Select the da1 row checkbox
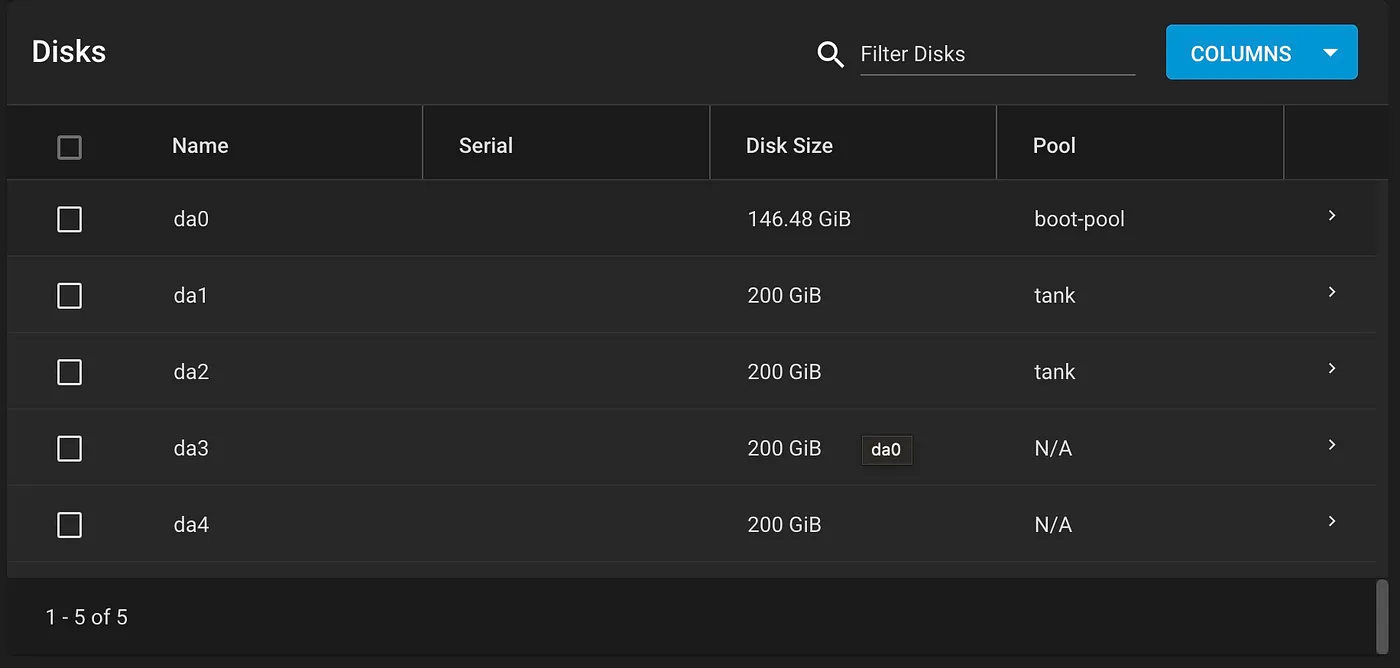Screen dimensions: 1400x668 click(x=69, y=296)
